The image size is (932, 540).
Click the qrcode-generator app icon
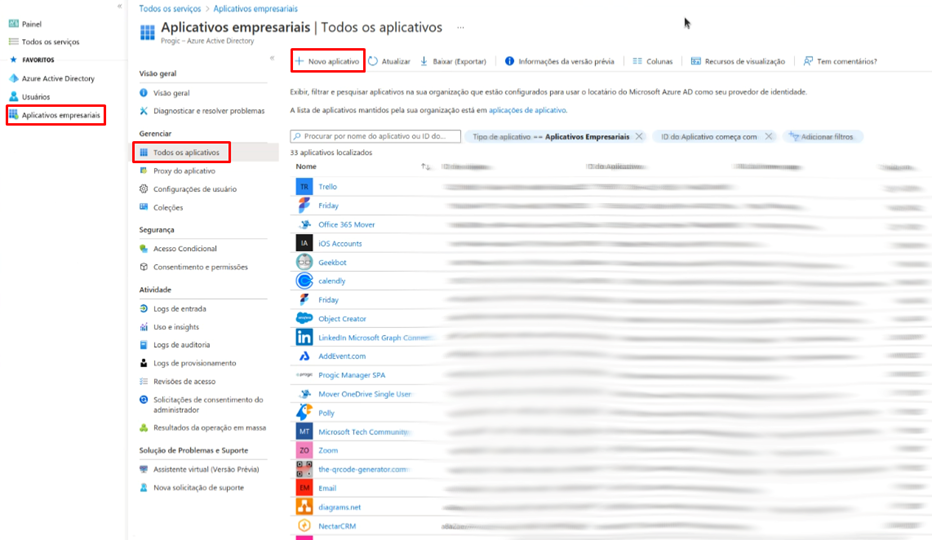tap(304, 469)
